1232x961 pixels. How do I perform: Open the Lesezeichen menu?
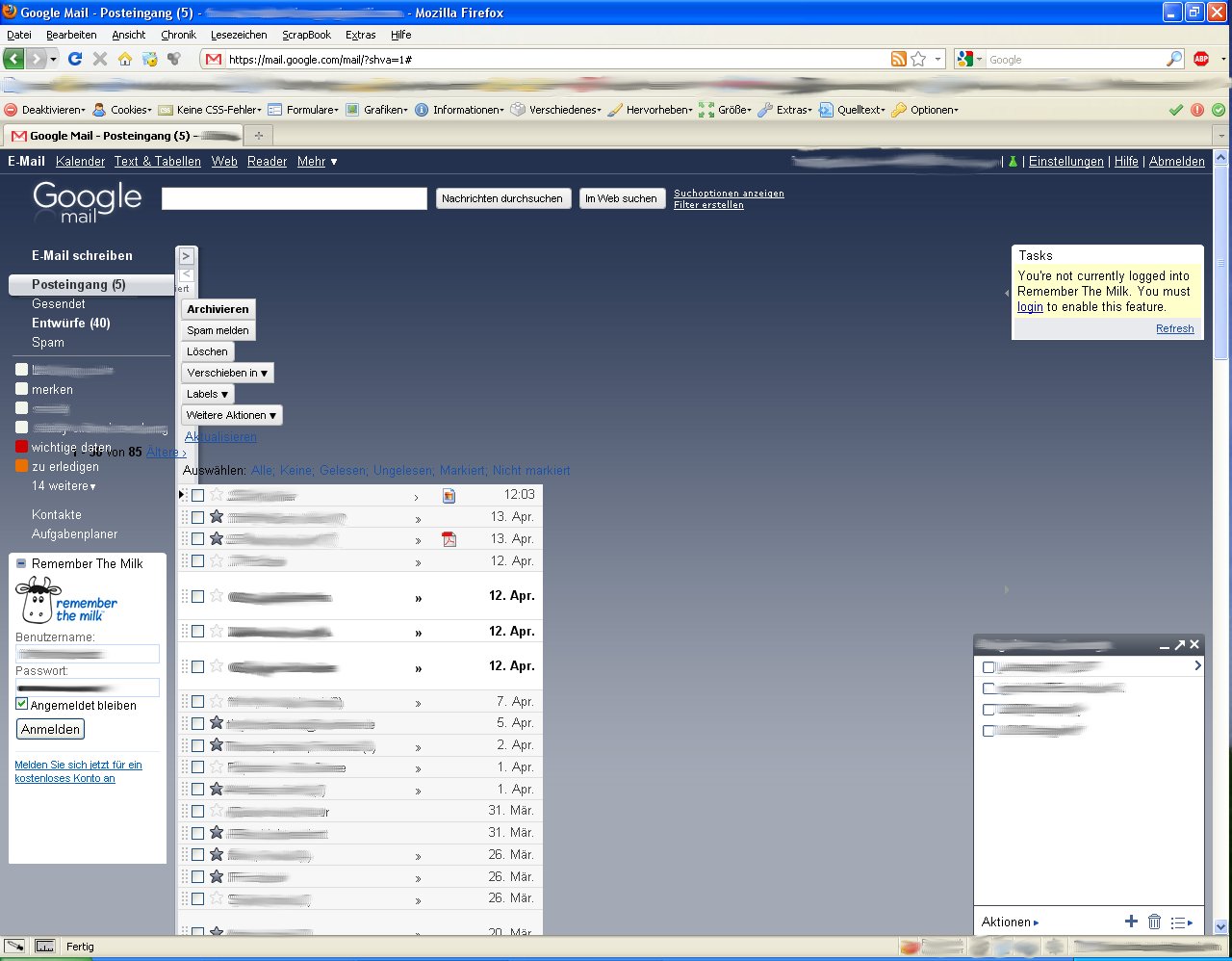tap(239, 35)
